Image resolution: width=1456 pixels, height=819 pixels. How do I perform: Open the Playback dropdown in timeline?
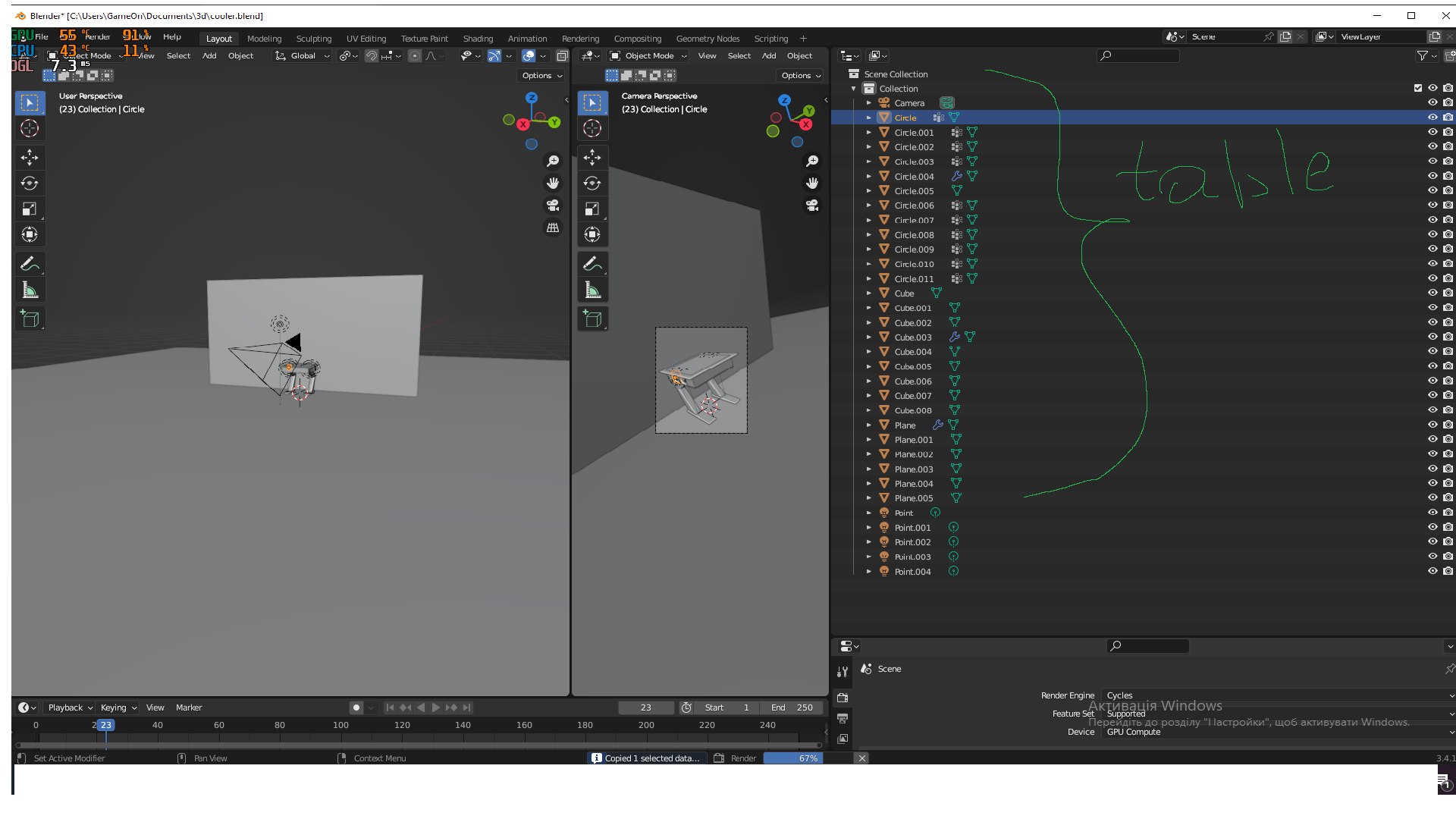[70, 708]
